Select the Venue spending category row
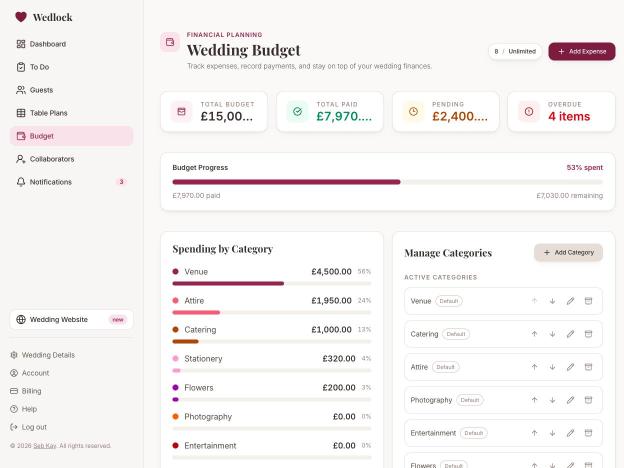Image resolution: width=624 pixels, height=468 pixels. [x=272, y=277]
